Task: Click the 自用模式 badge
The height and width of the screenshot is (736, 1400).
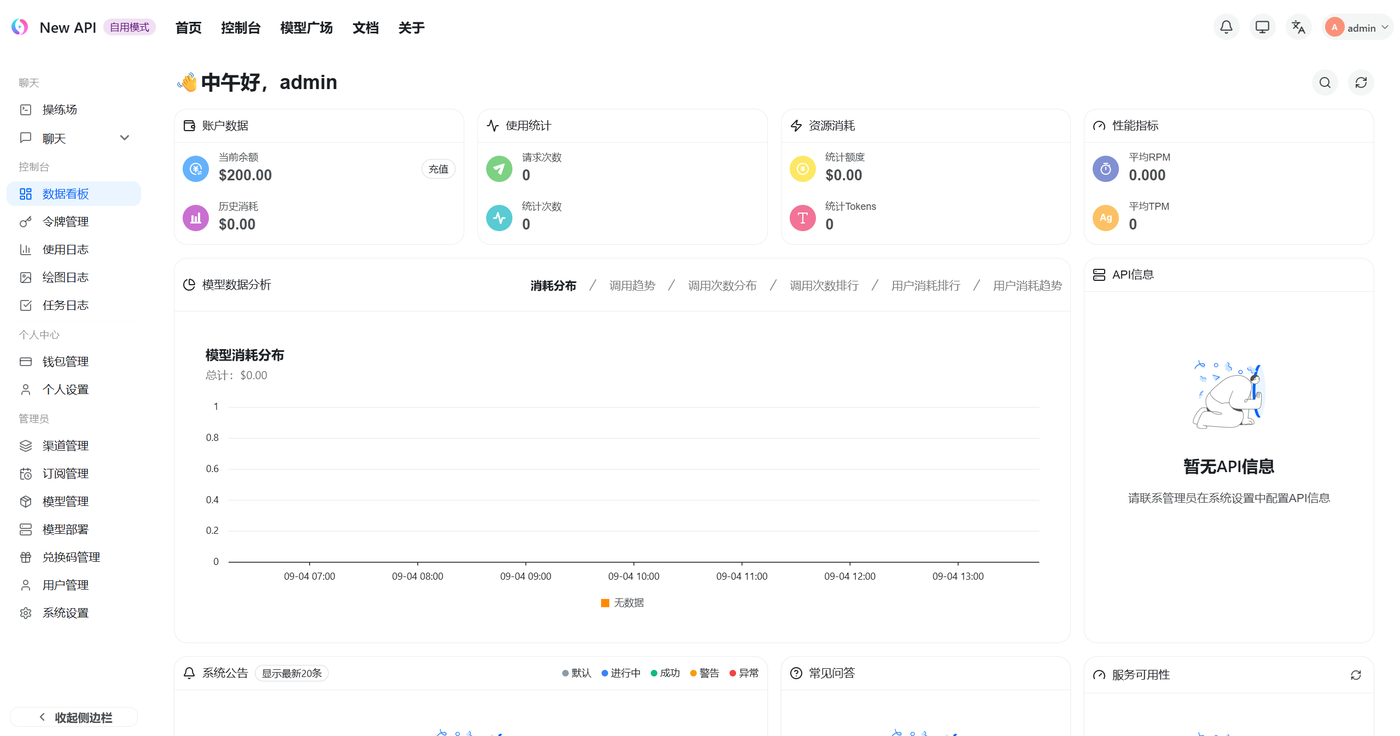Action: 130,28
